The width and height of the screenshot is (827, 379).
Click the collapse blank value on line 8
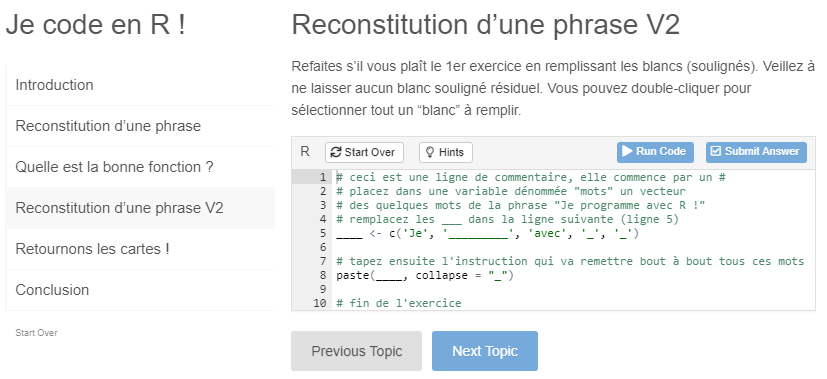pos(497,275)
